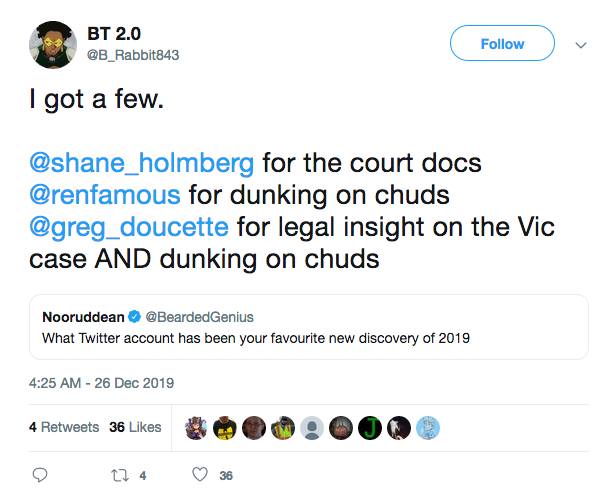Open the green J liker avatar
Image resolution: width=612 pixels, height=498 pixels.
click(370, 428)
